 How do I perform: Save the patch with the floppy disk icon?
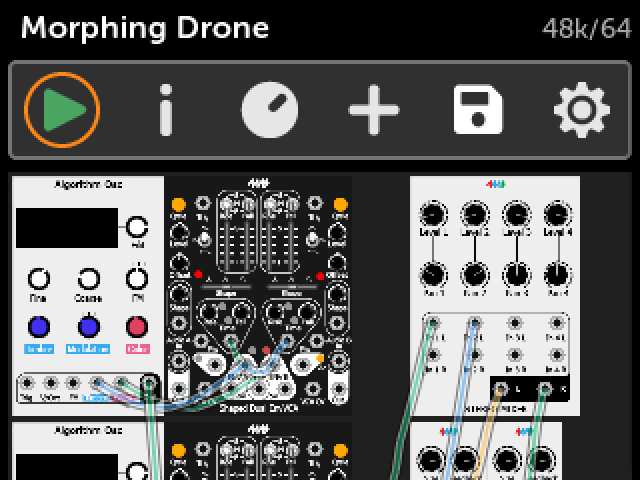coord(478,109)
